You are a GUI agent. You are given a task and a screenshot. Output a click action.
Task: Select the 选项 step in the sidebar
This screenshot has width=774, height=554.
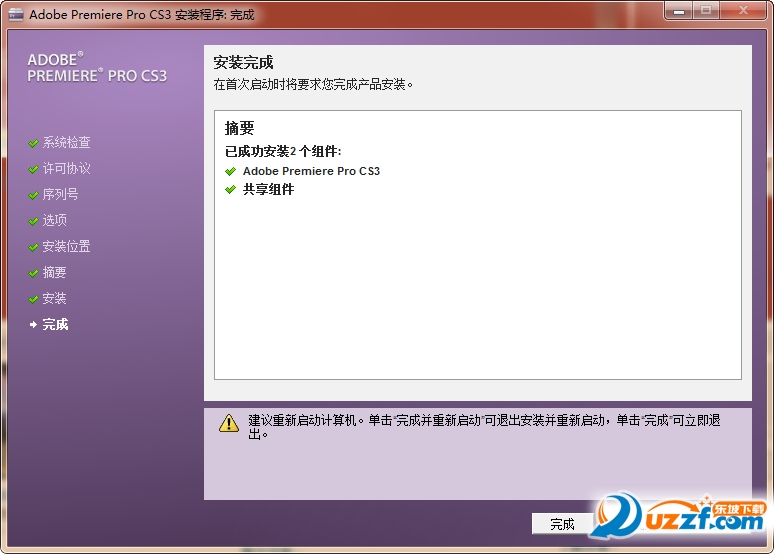pos(54,220)
